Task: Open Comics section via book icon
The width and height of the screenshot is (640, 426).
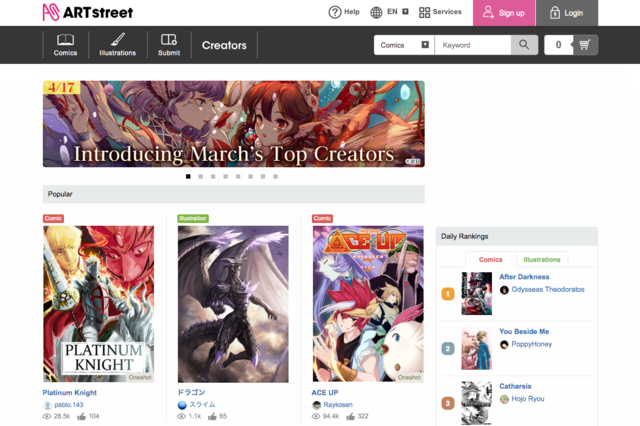Action: pos(65,40)
